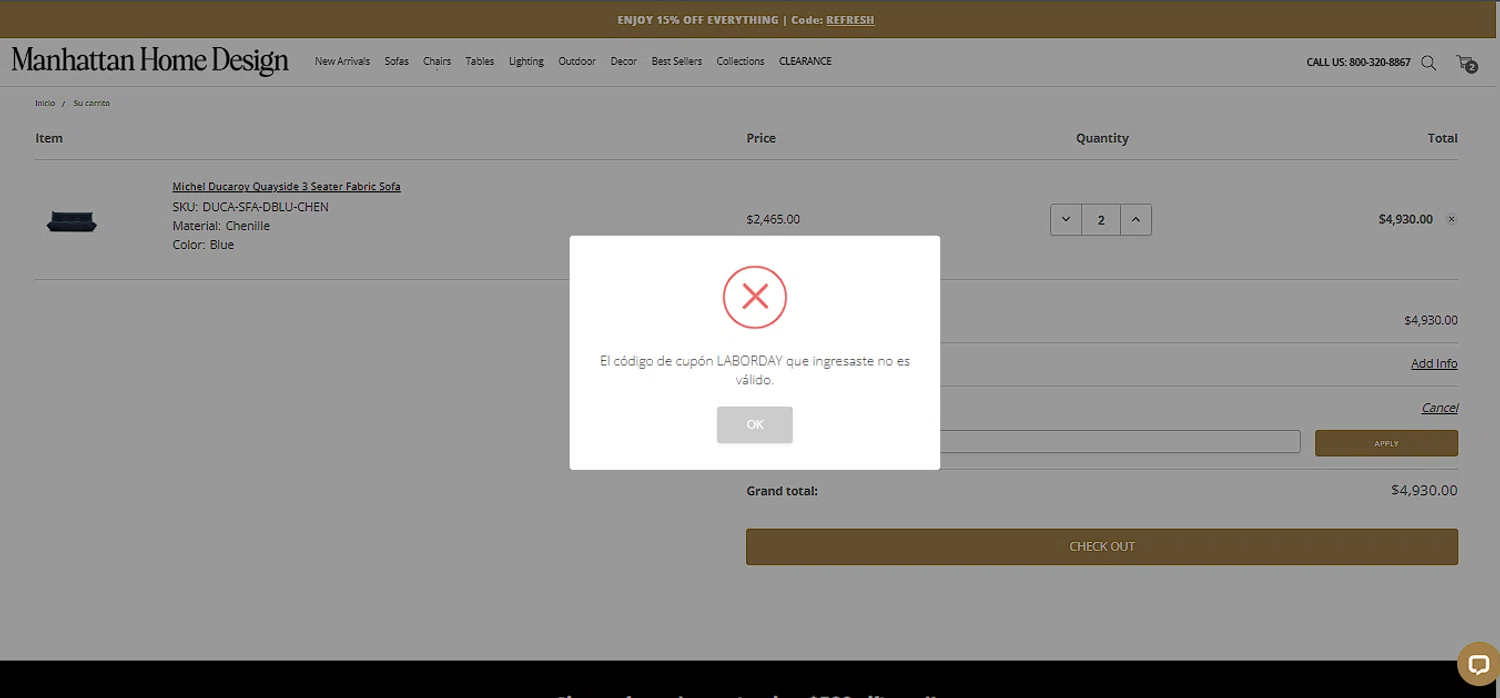The width and height of the screenshot is (1500, 698).
Task: Open the Lighting menu
Action: [x=526, y=61]
